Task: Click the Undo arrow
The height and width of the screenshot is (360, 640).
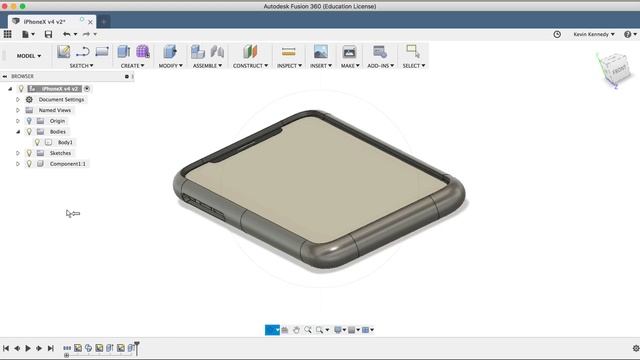Action: (67, 34)
